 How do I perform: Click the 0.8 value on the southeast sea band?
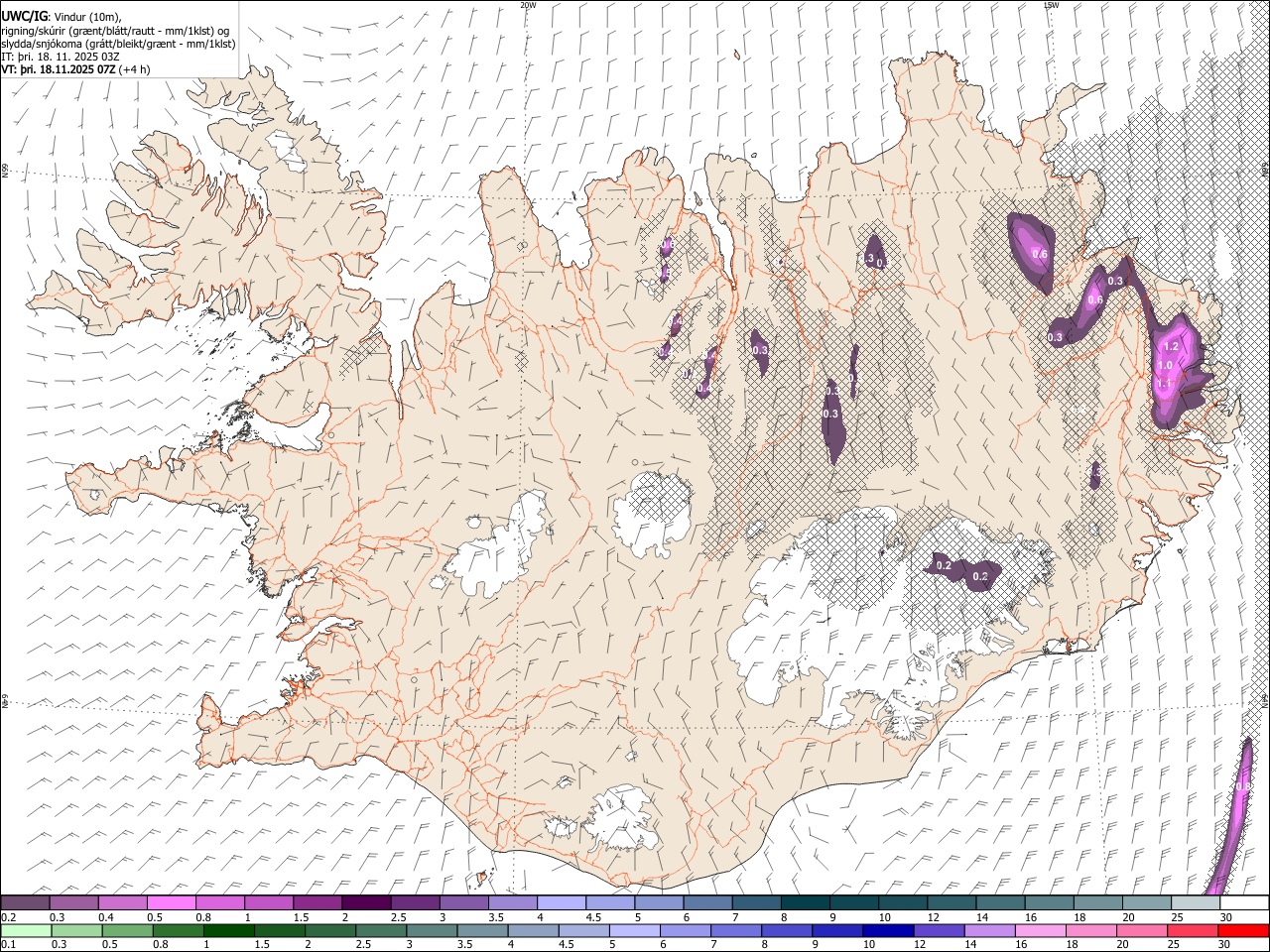[1243, 786]
